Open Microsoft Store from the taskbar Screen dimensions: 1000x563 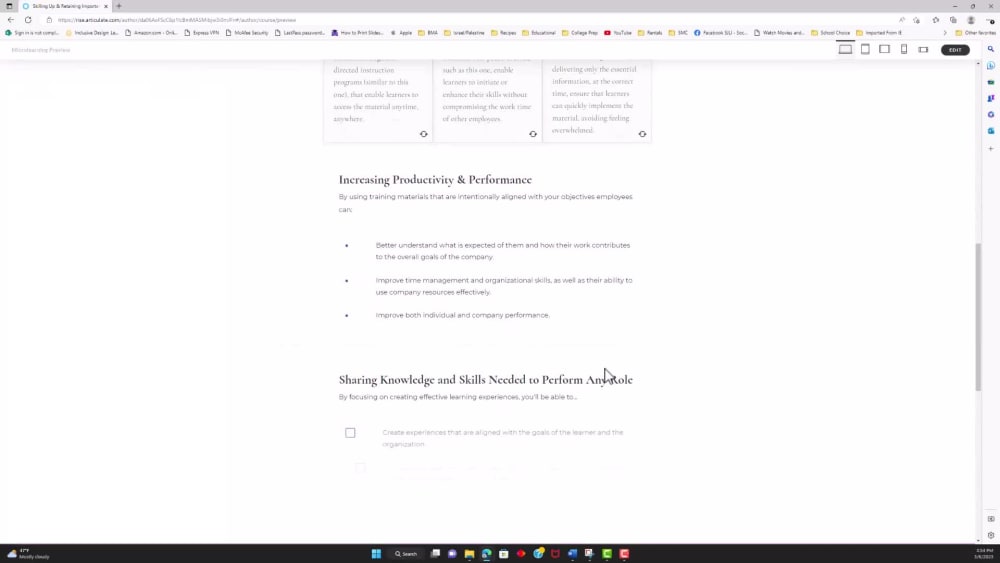[504, 553]
